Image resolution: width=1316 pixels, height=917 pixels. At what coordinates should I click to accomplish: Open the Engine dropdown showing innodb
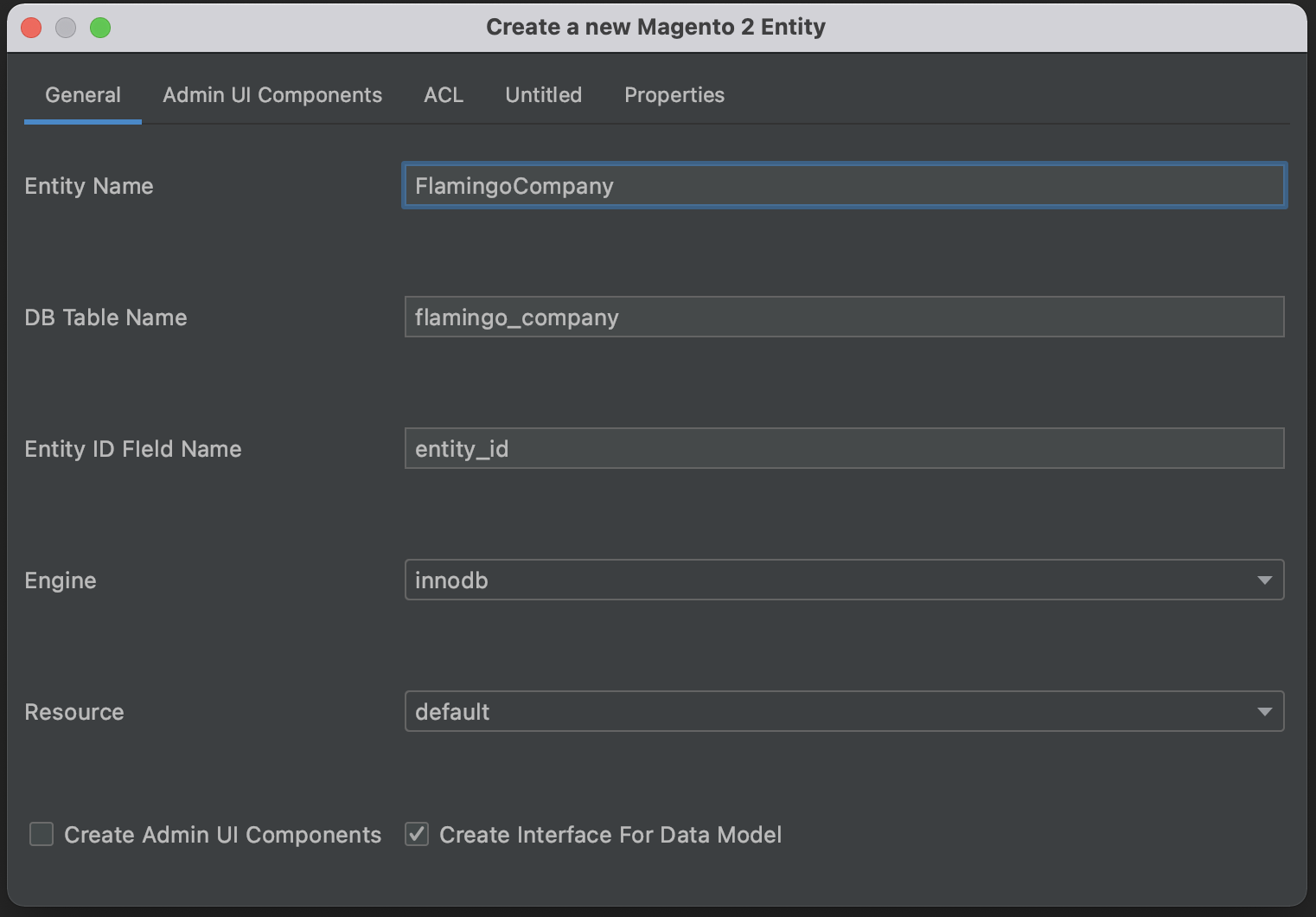pyautogui.click(x=844, y=580)
